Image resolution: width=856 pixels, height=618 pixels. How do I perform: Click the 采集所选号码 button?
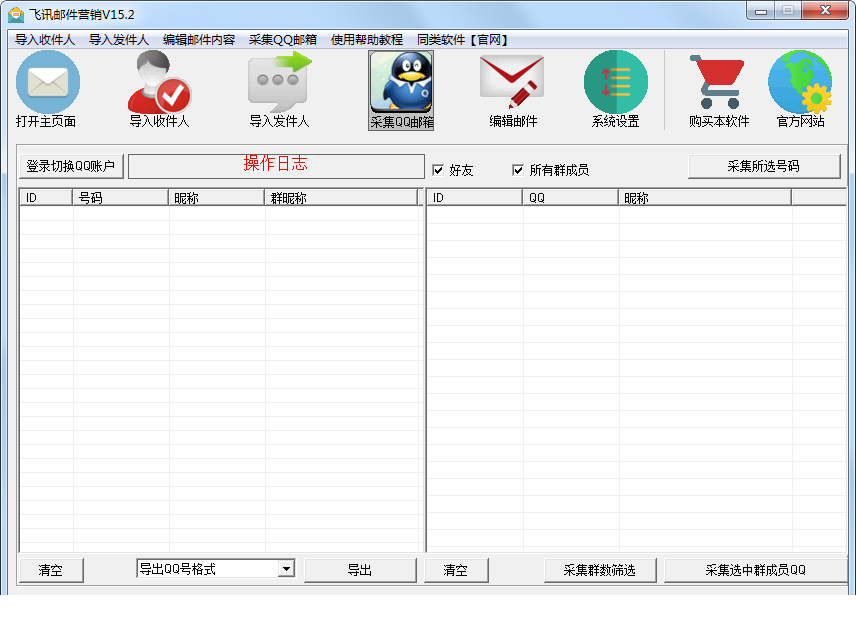[x=764, y=166]
